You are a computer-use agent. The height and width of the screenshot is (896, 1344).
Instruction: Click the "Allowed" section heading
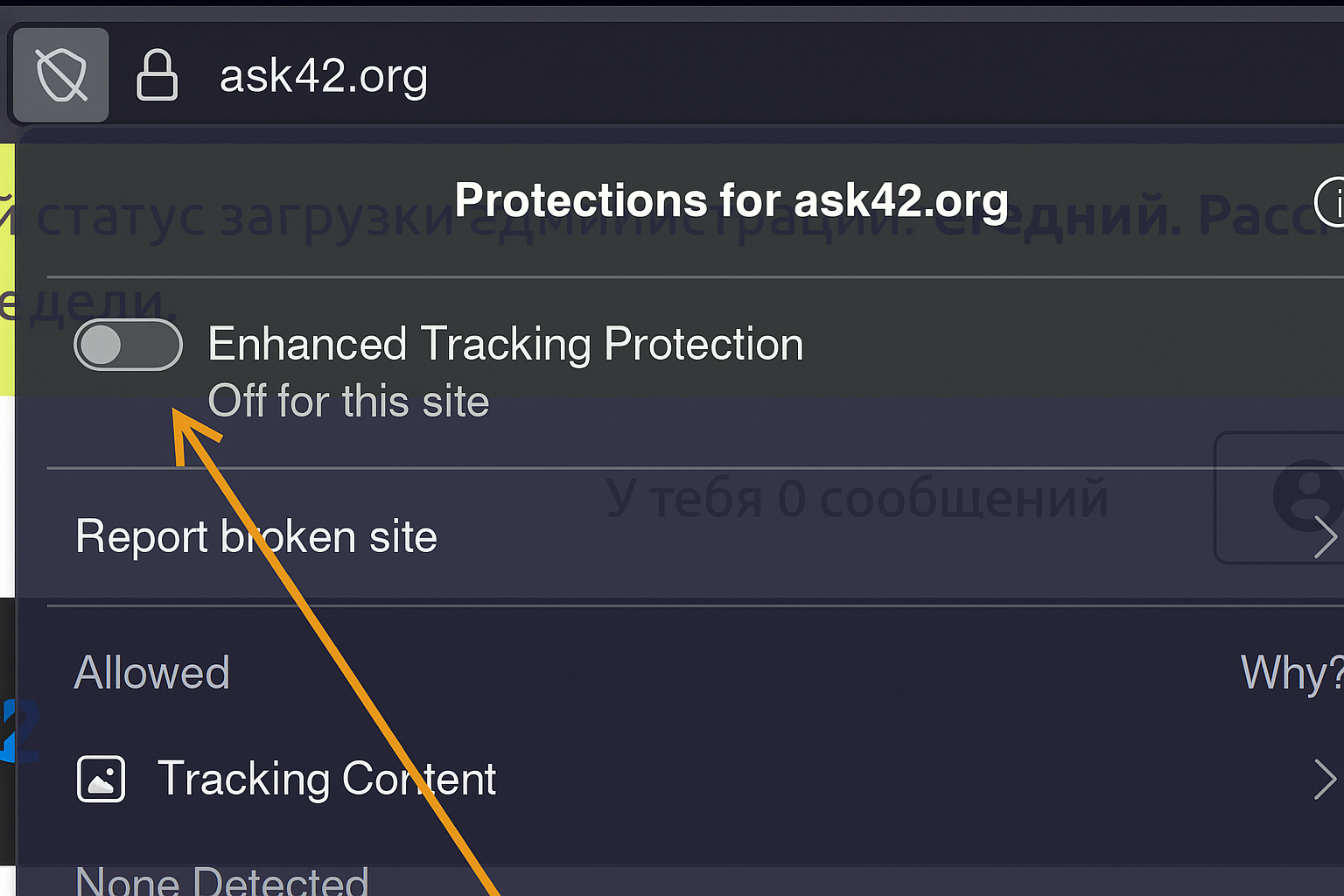point(151,673)
